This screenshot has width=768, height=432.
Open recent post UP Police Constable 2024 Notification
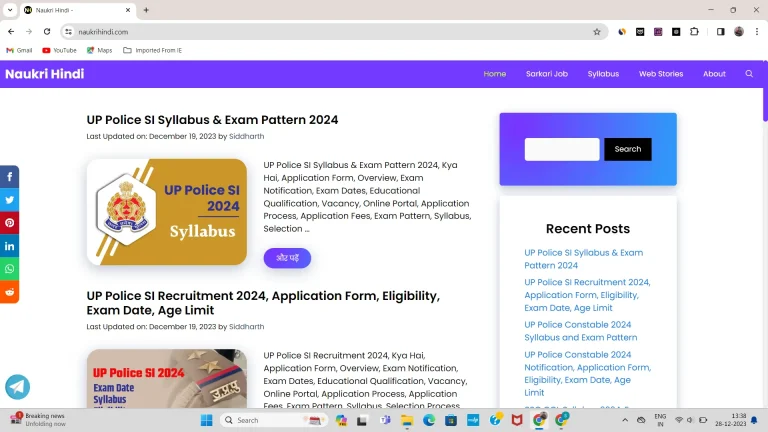tap(587, 374)
